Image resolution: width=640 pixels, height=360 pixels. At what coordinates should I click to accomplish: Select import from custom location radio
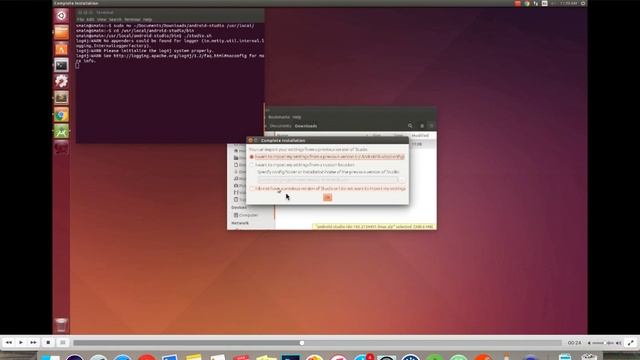[x=251, y=165]
